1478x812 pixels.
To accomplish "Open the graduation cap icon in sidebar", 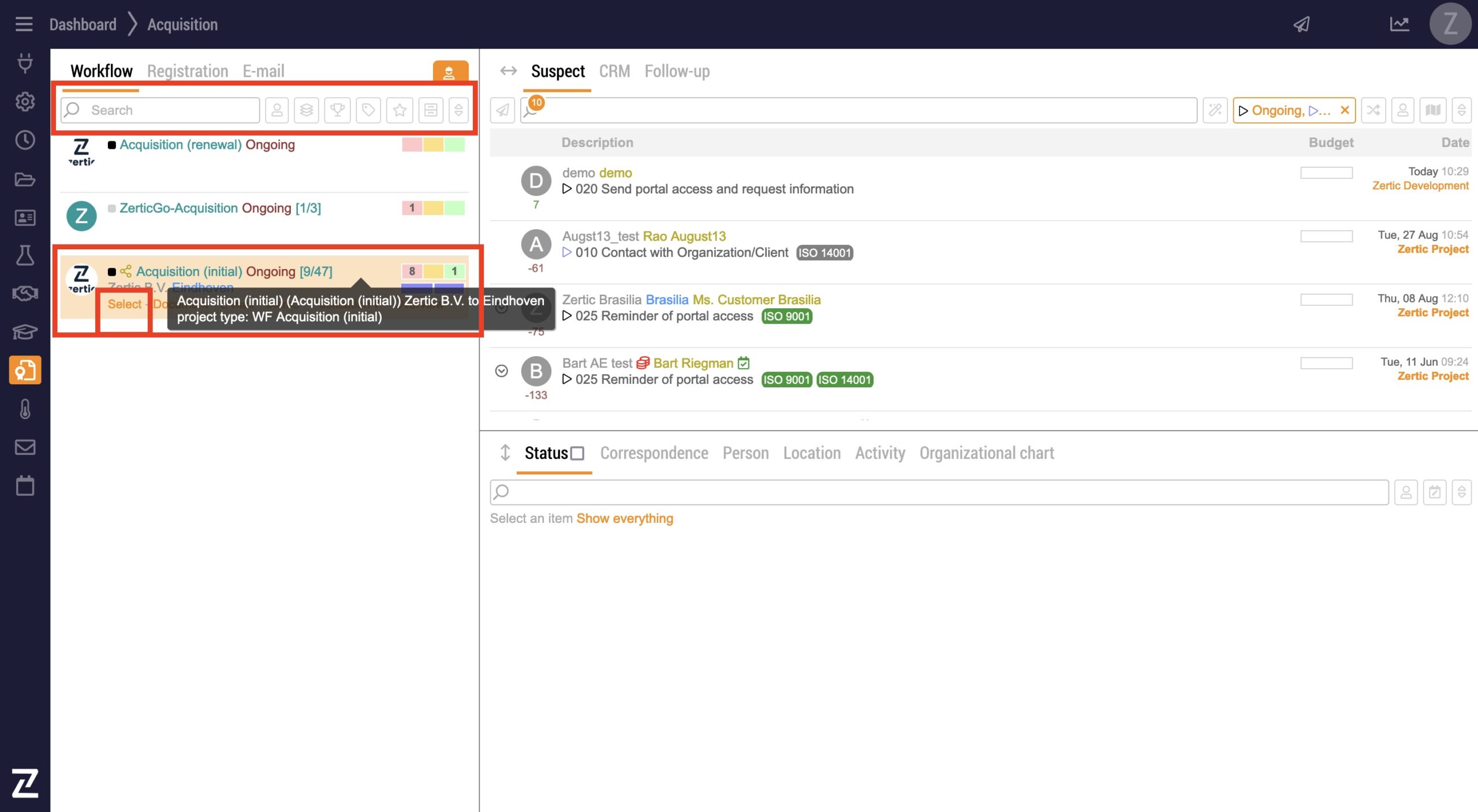I will pos(25,332).
